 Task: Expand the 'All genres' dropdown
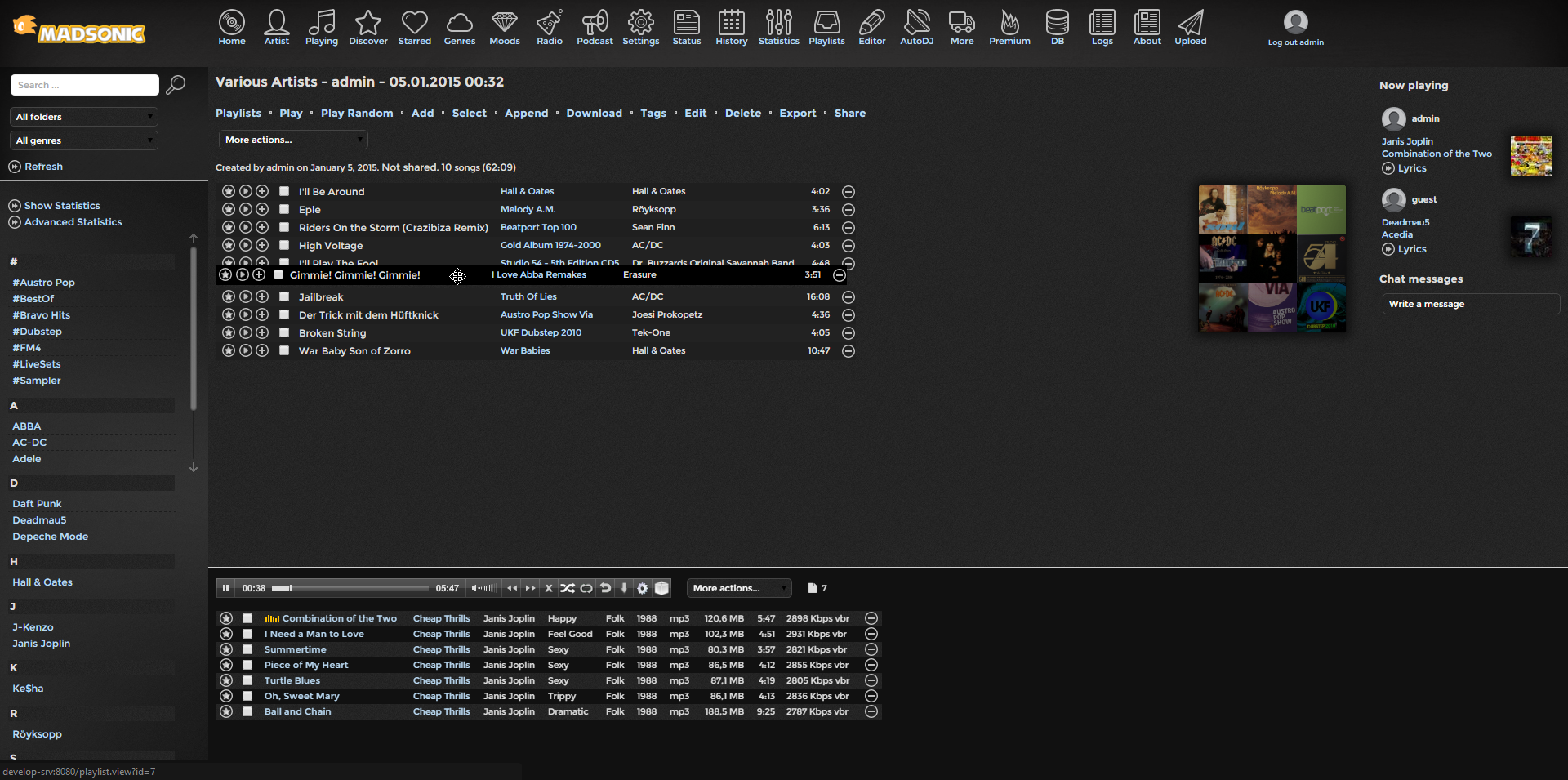tap(84, 140)
